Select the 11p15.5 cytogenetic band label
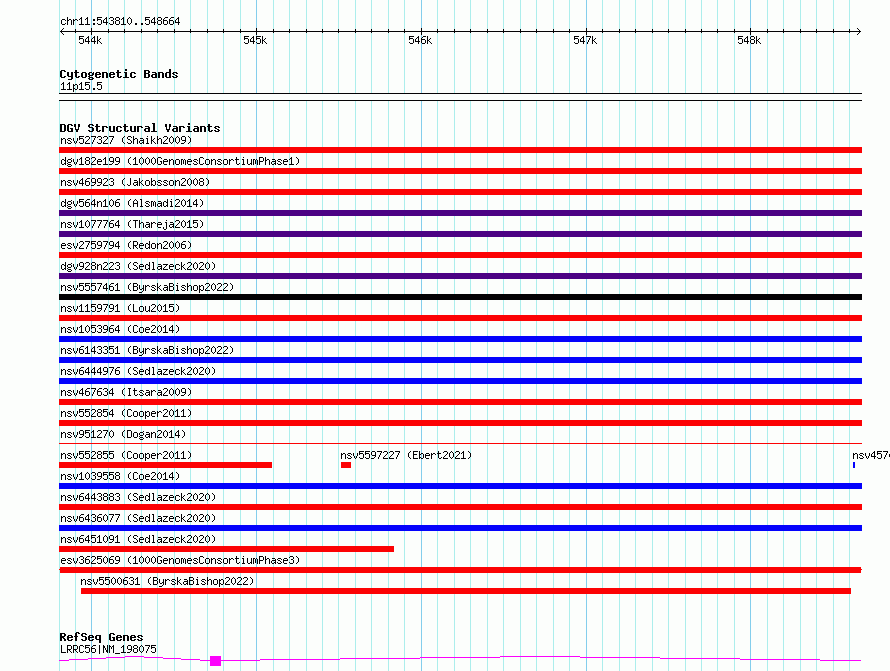890x671 pixels. 80,86
